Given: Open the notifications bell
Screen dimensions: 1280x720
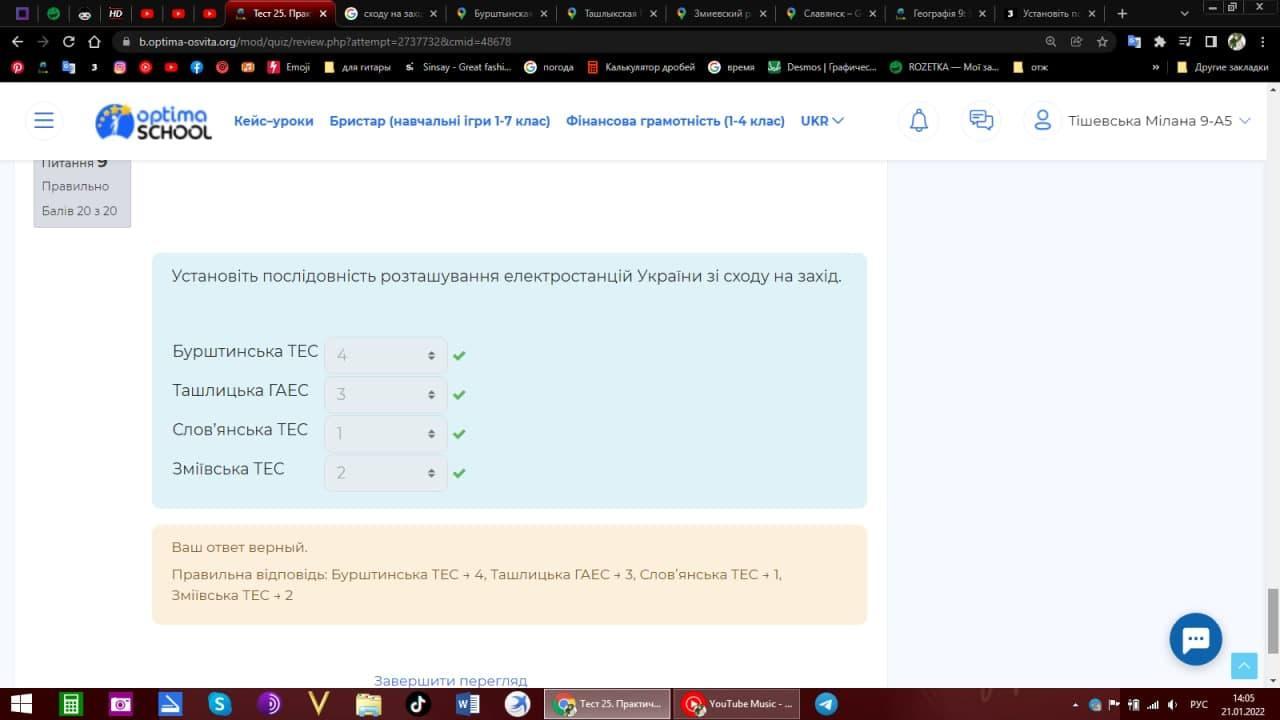Looking at the screenshot, I should point(918,121).
